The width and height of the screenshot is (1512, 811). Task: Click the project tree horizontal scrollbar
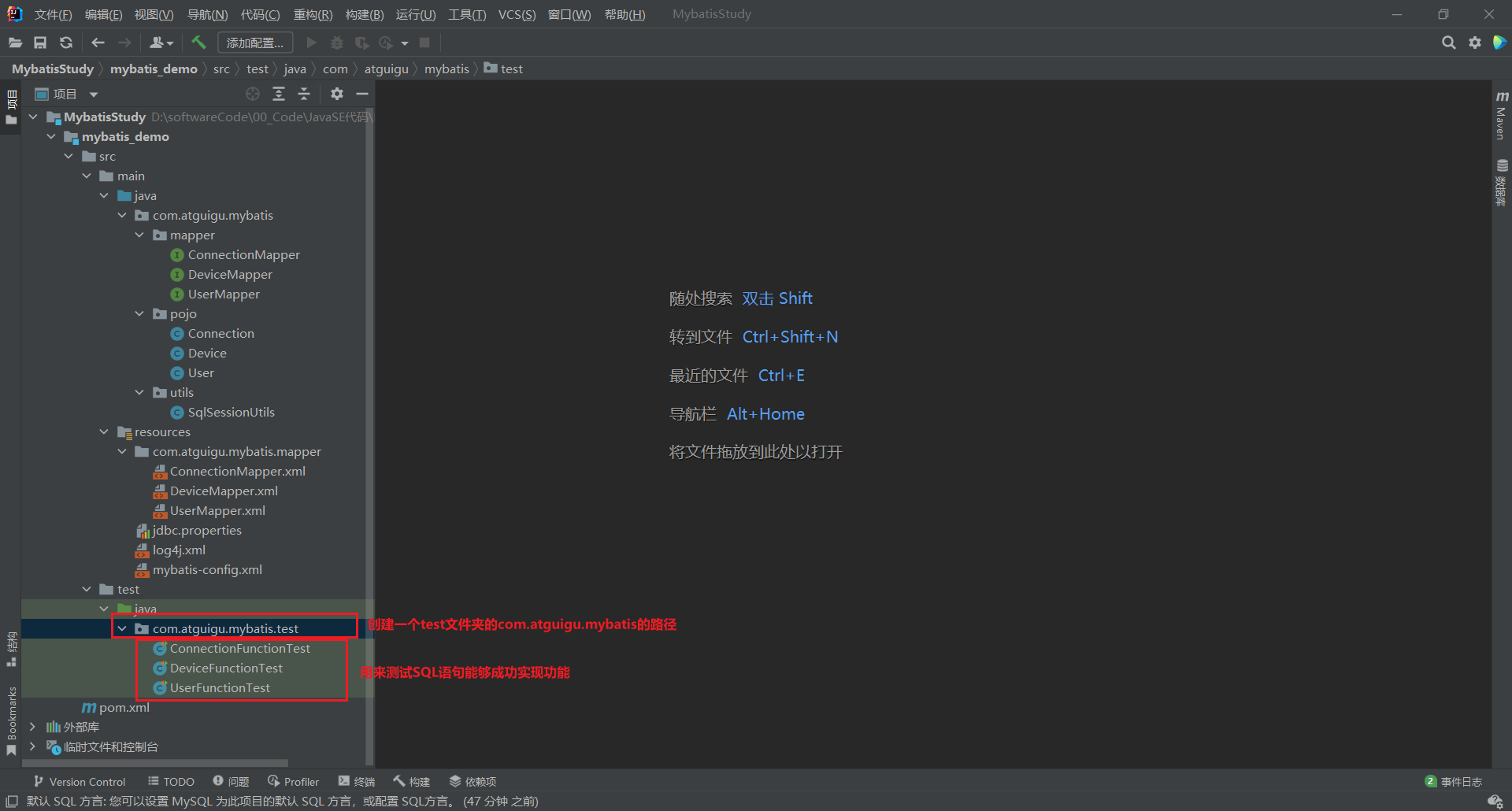[x=155, y=763]
